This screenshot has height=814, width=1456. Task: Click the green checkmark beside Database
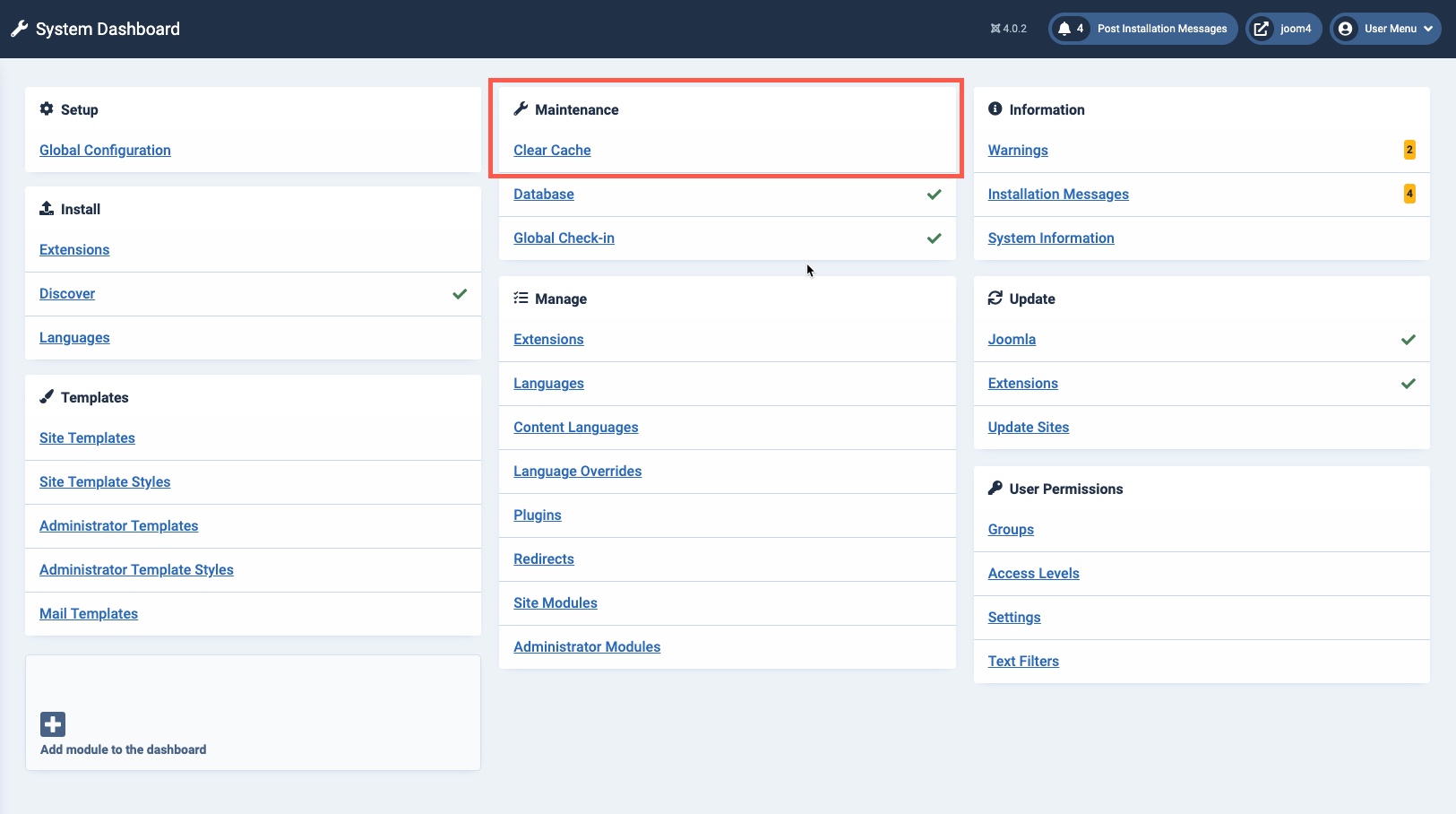tap(934, 195)
